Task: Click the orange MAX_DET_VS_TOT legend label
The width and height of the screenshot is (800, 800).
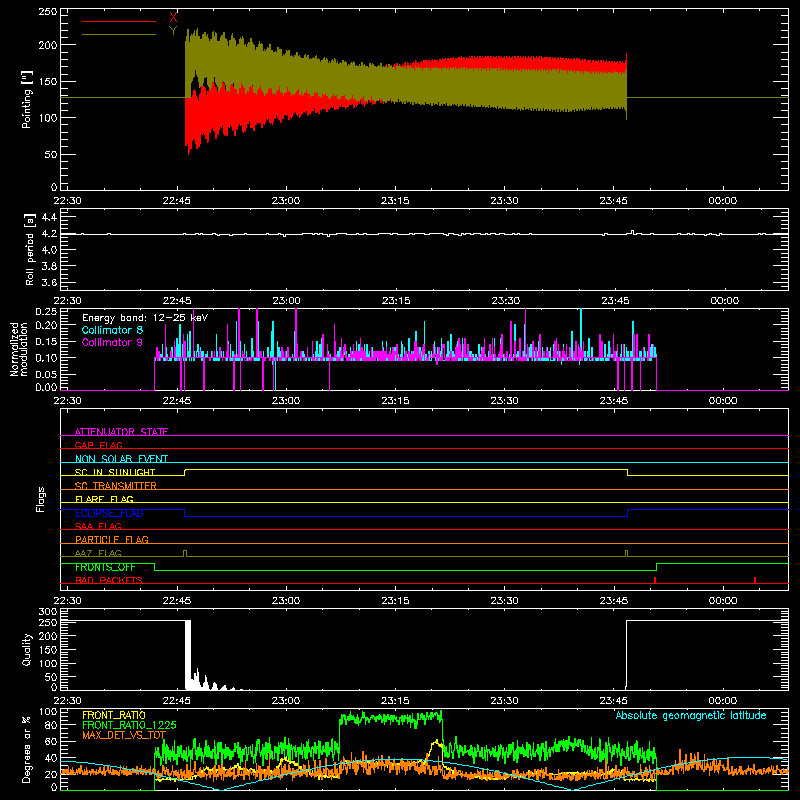Action: coord(124,735)
